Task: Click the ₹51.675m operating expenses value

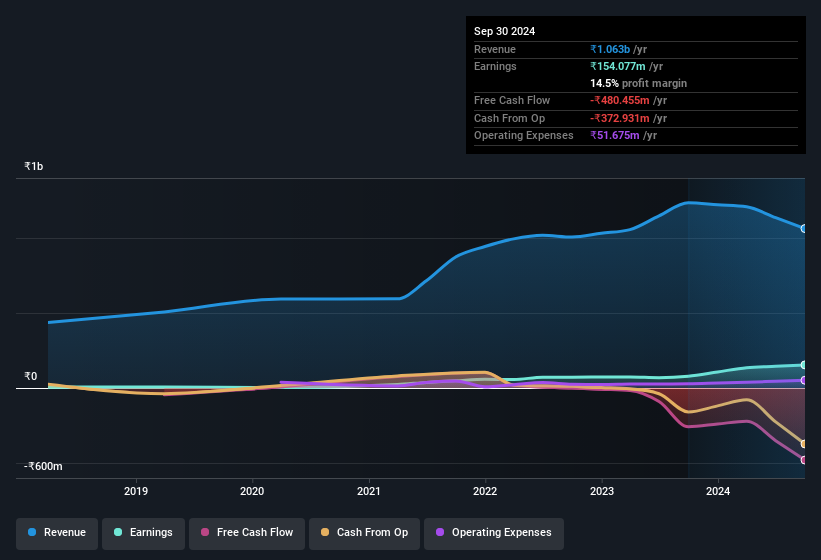Action: click(615, 136)
